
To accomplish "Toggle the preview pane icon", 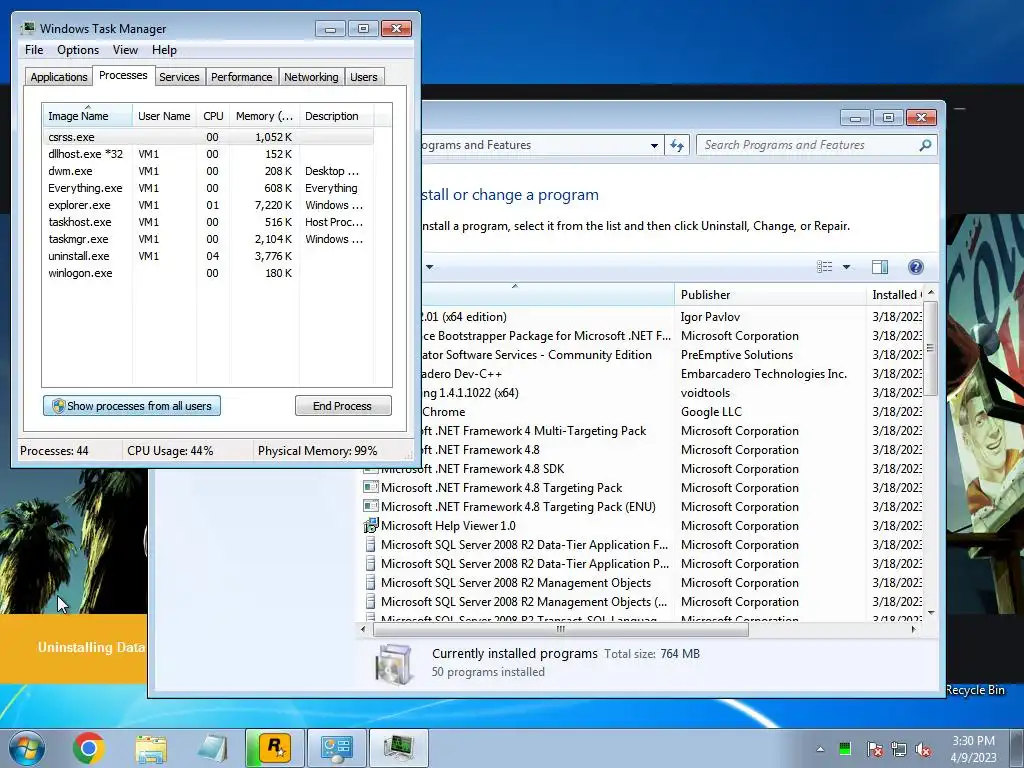I will pos(880,266).
